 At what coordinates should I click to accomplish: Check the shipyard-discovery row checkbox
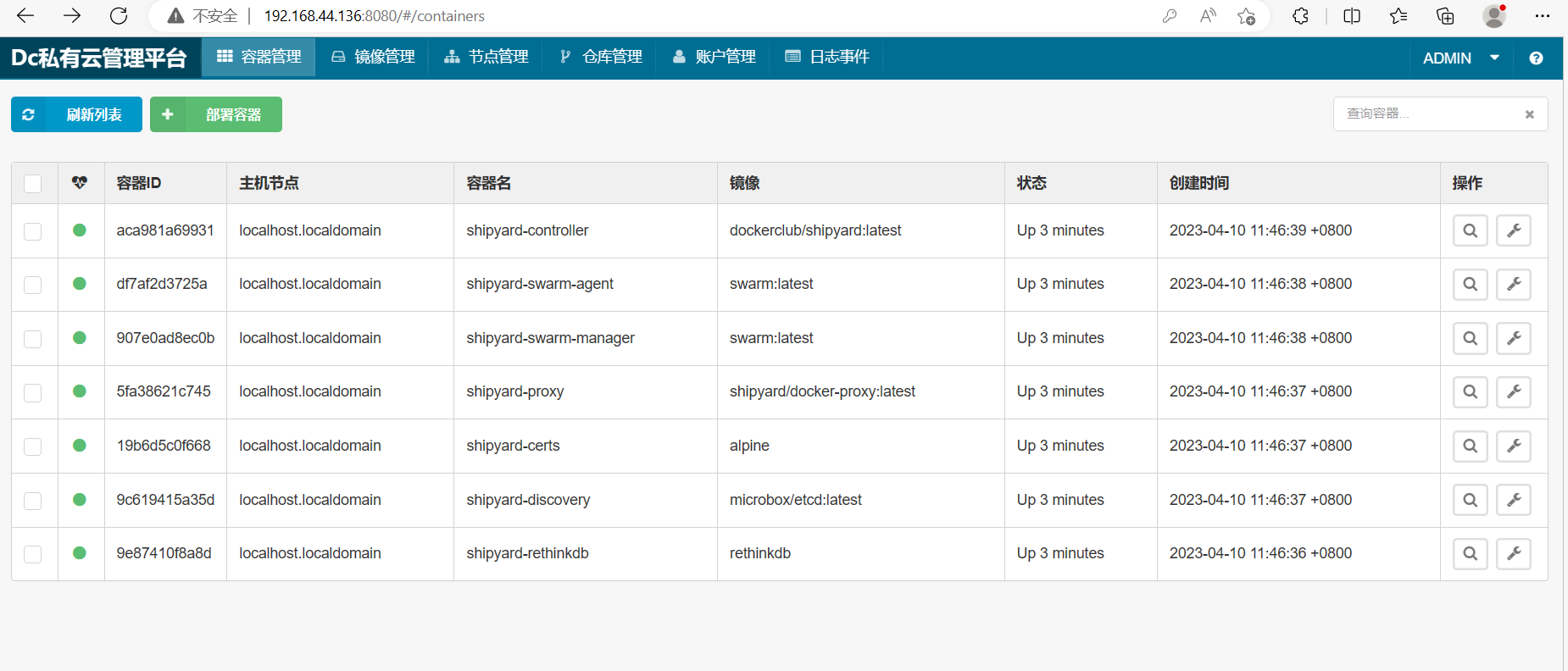point(33,501)
